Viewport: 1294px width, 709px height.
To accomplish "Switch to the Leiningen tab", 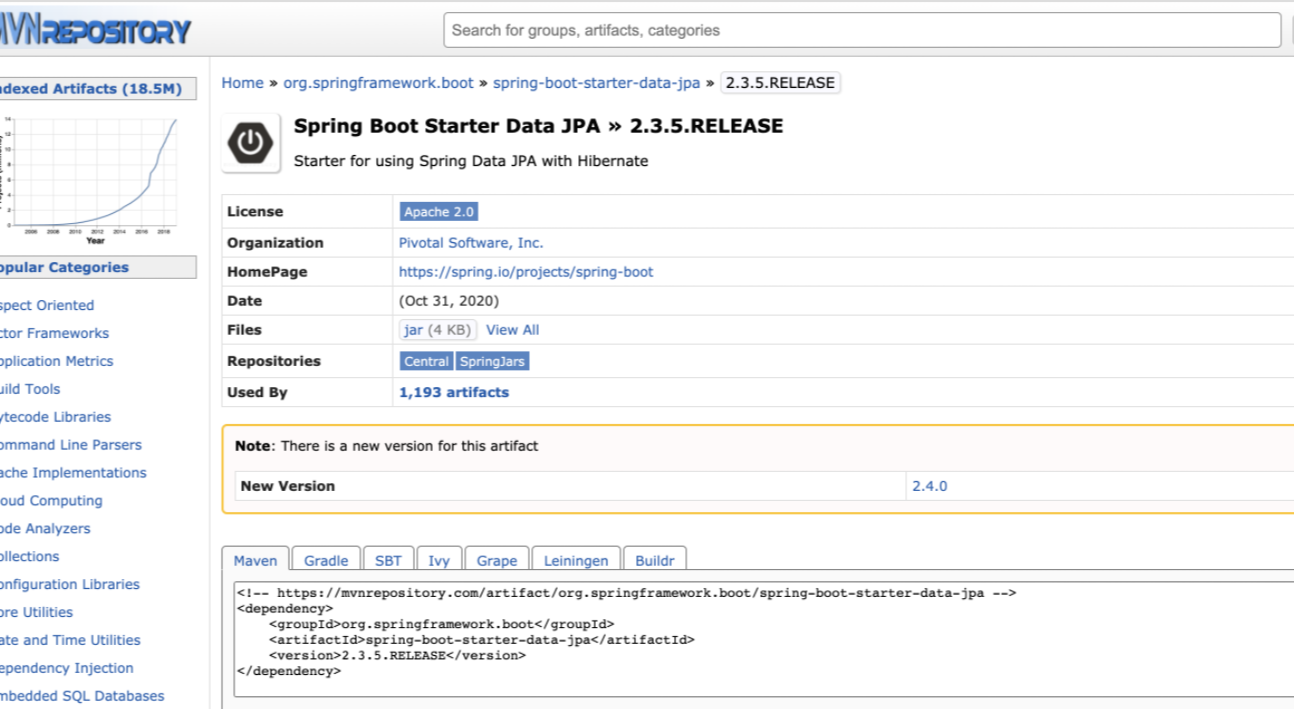I will (575, 560).
